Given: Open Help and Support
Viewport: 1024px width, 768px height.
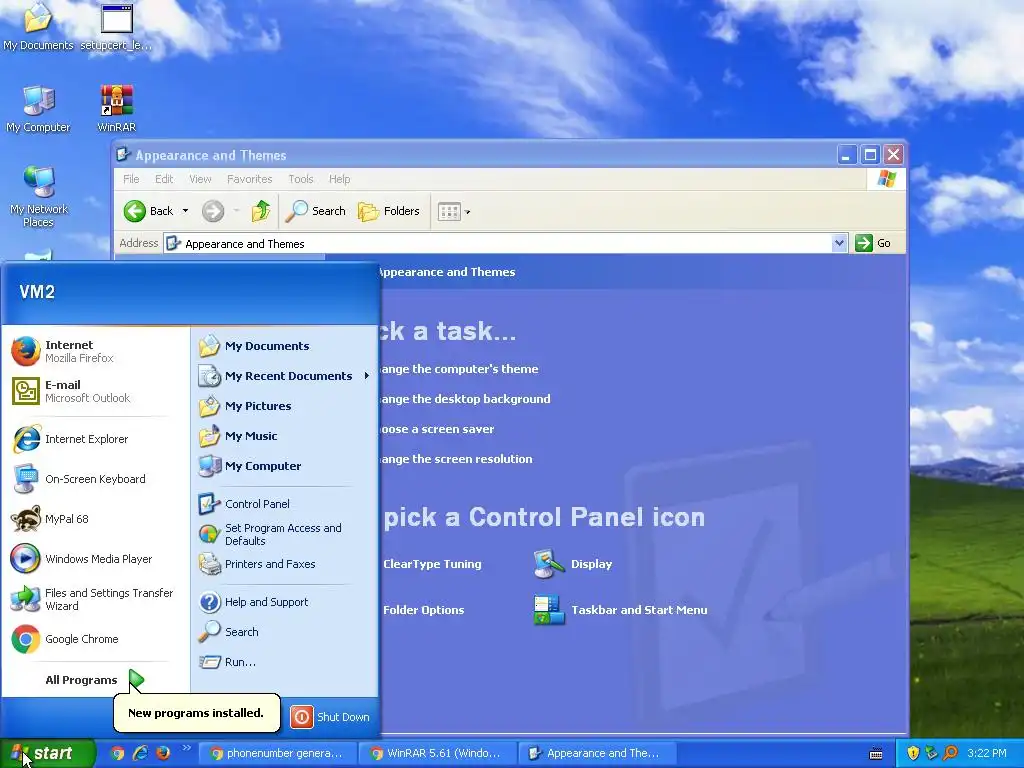Looking at the screenshot, I should (x=284, y=601).
